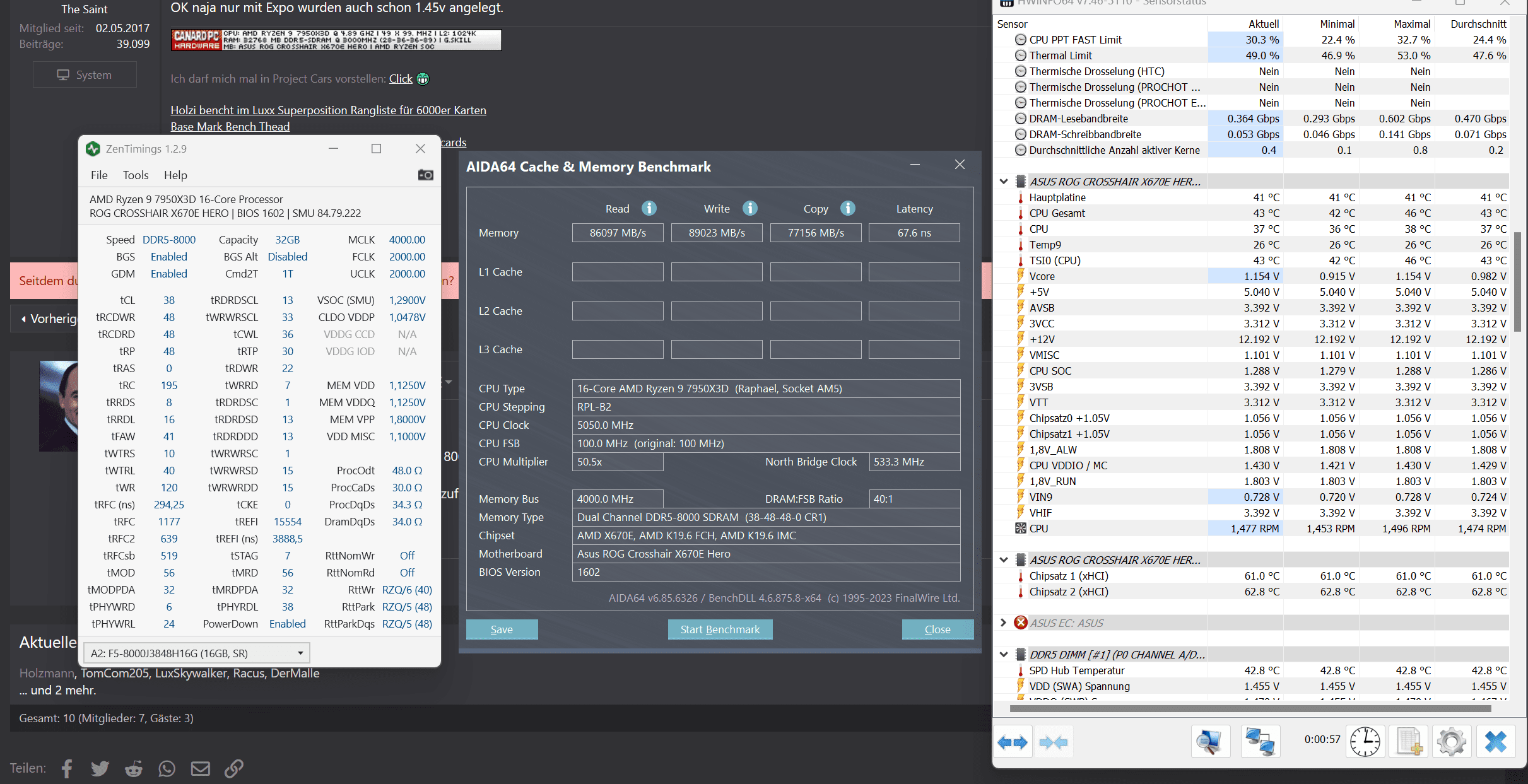Expand the ASUS EC: ASUS sensor group
1528x784 pixels.
click(x=1004, y=623)
